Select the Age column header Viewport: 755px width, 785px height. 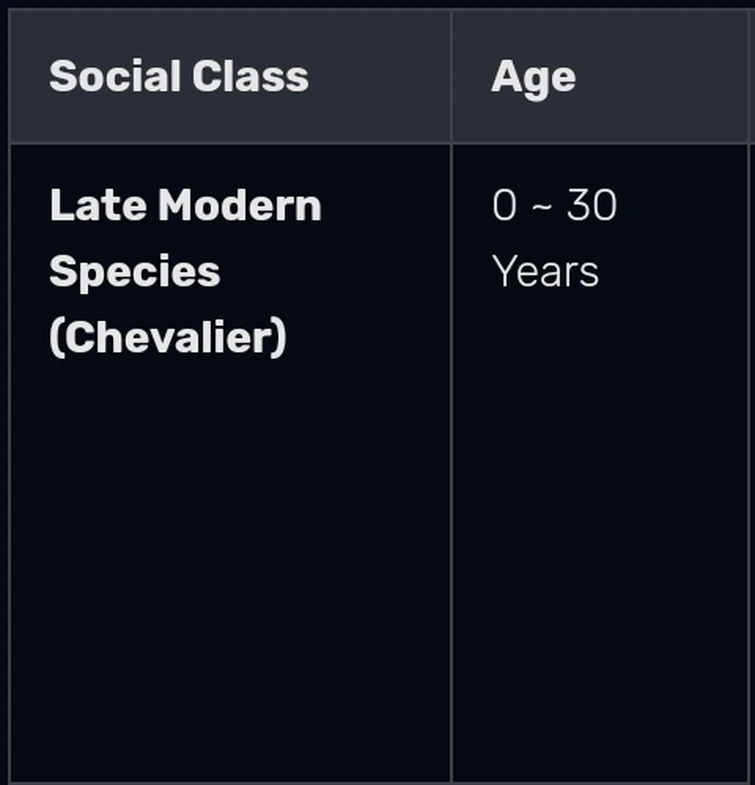601,76
